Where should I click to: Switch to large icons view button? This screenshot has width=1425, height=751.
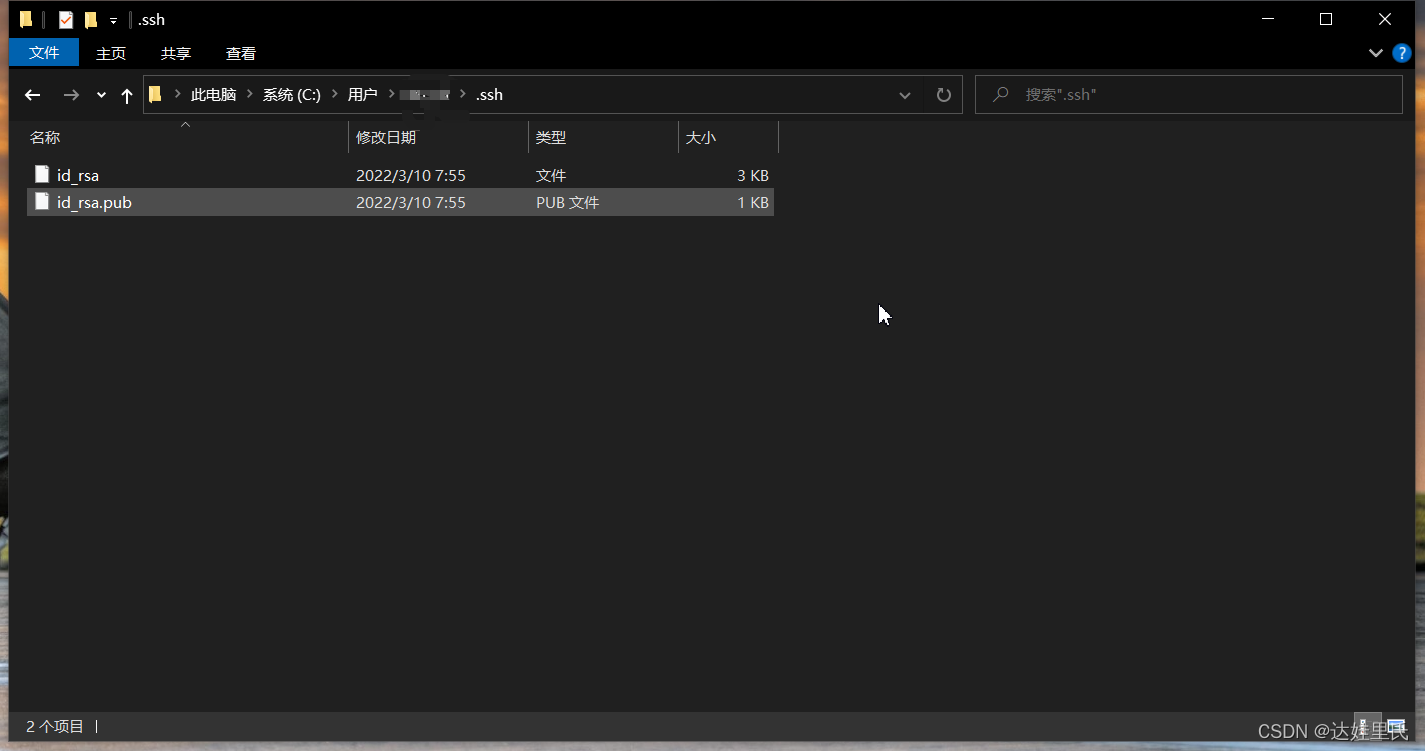[x=1398, y=727]
